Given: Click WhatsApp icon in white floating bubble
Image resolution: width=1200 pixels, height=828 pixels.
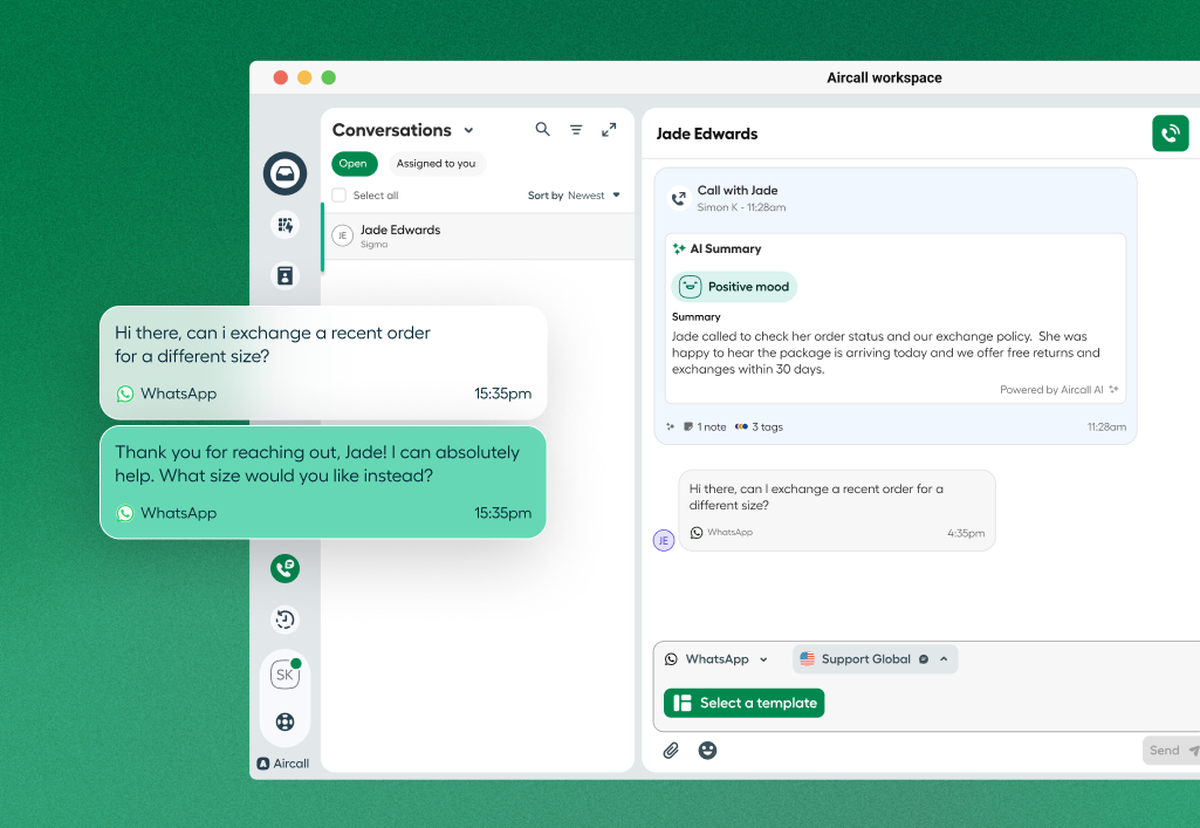Looking at the screenshot, I should click(125, 394).
